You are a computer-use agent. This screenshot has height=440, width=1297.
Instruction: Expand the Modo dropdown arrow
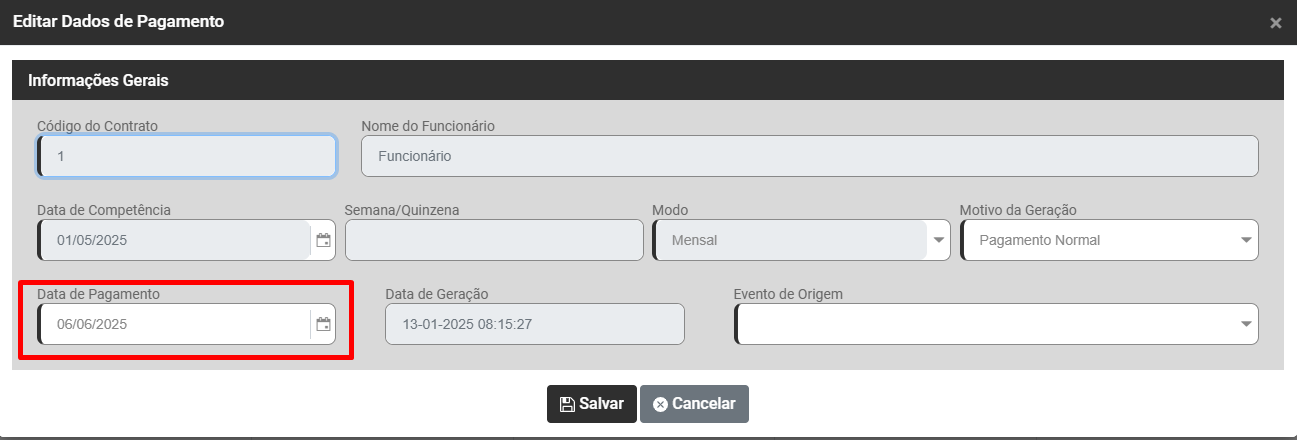point(938,240)
